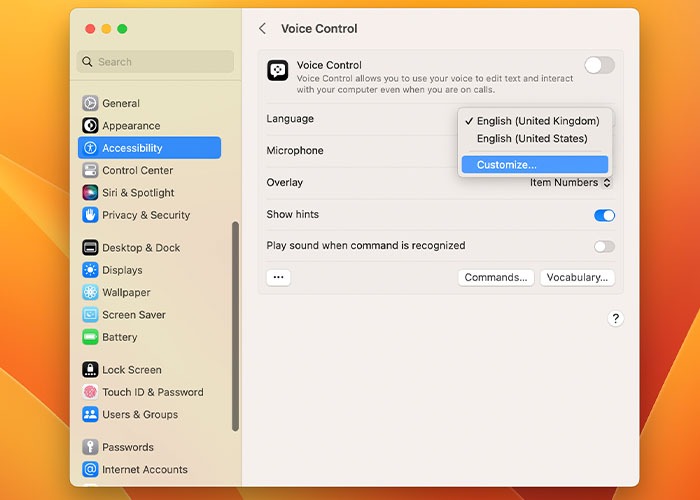Minimize window with yellow button

tap(106, 29)
